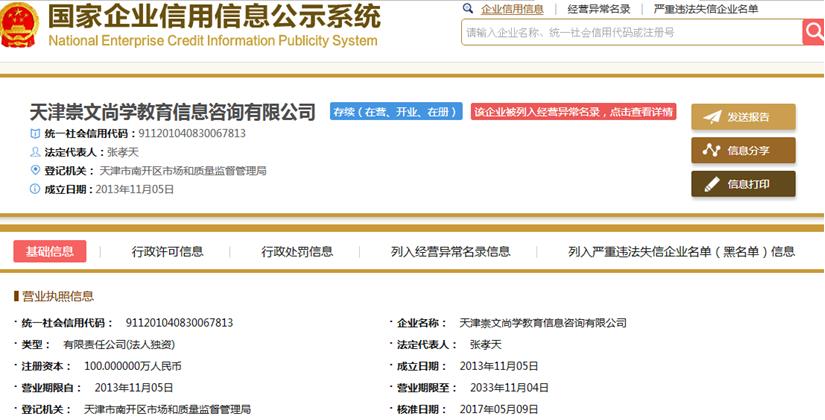Click the person icon beside 法定代表人

pyautogui.click(x=35, y=152)
